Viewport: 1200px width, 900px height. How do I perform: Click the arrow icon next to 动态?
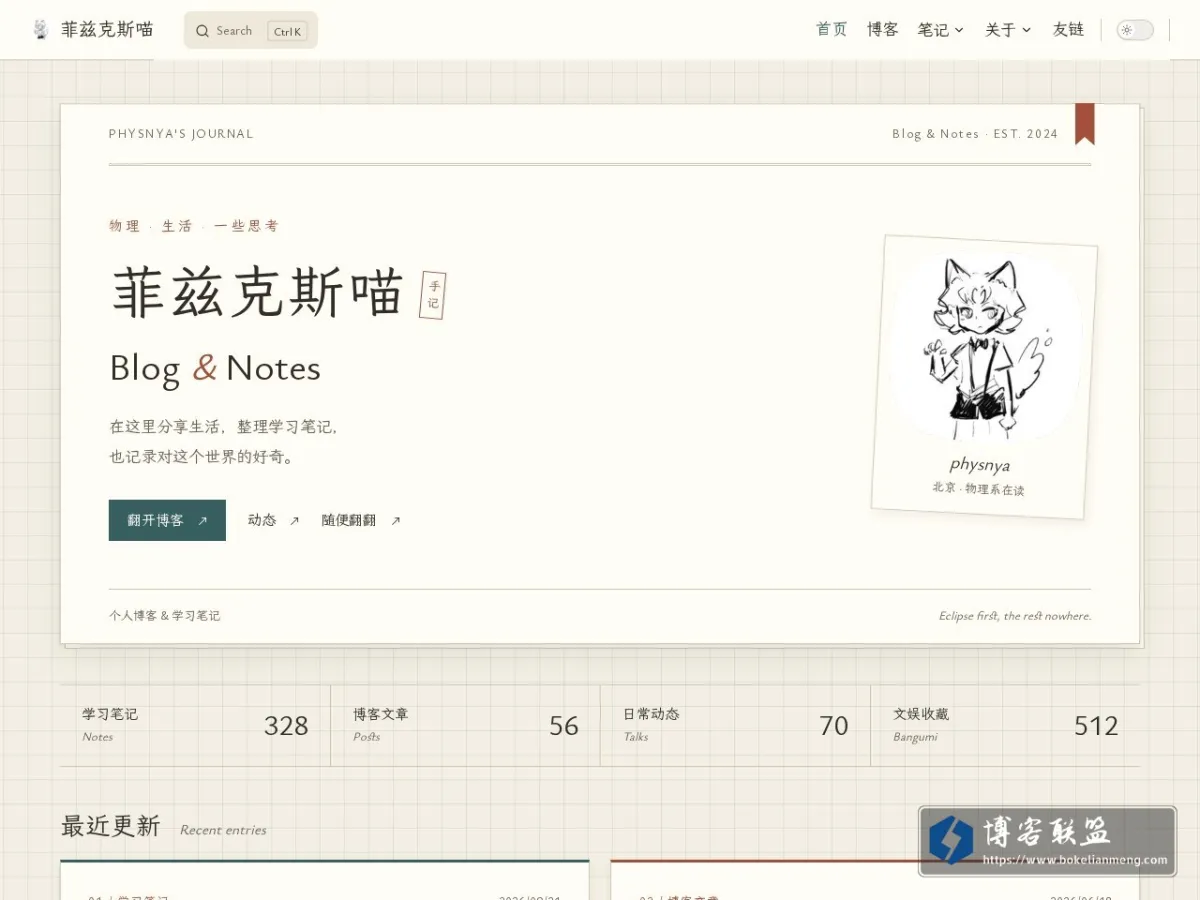[x=294, y=520]
